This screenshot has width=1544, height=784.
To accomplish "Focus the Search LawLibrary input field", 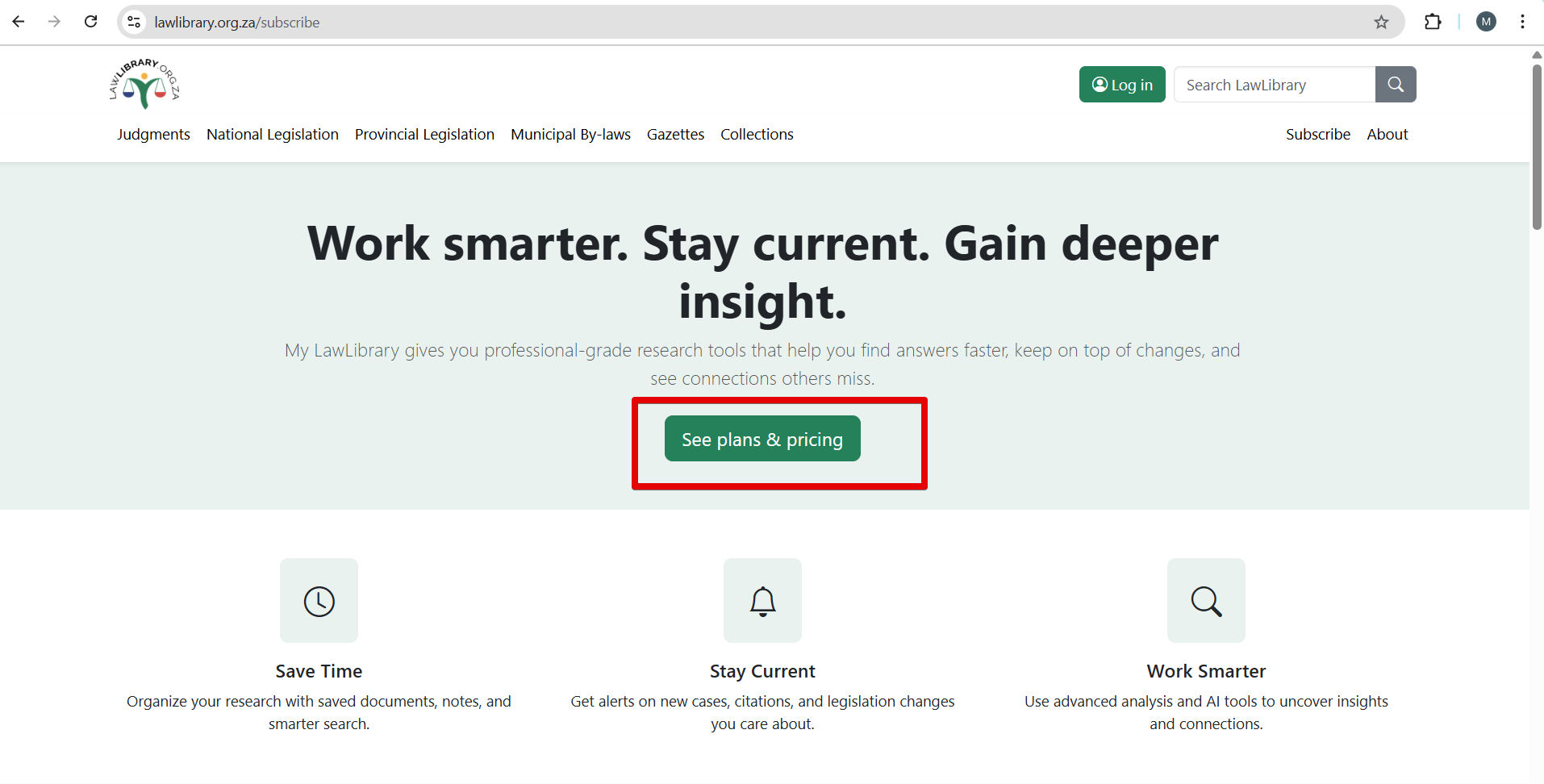I will tap(1275, 85).
